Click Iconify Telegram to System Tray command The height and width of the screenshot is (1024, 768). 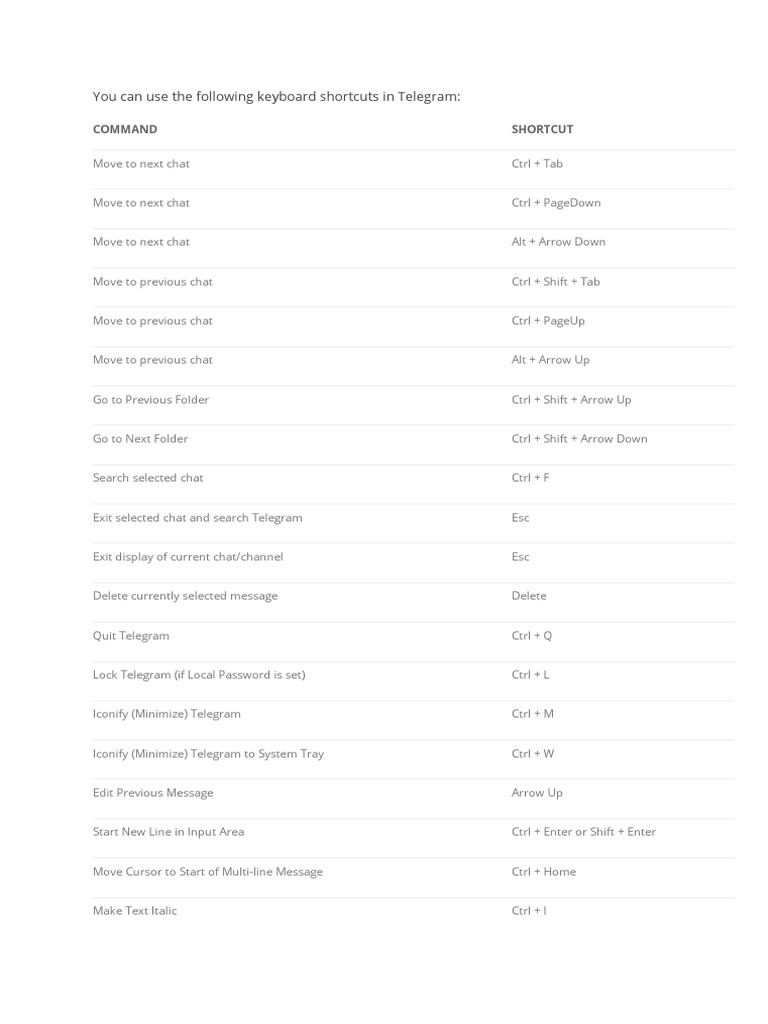pos(208,753)
